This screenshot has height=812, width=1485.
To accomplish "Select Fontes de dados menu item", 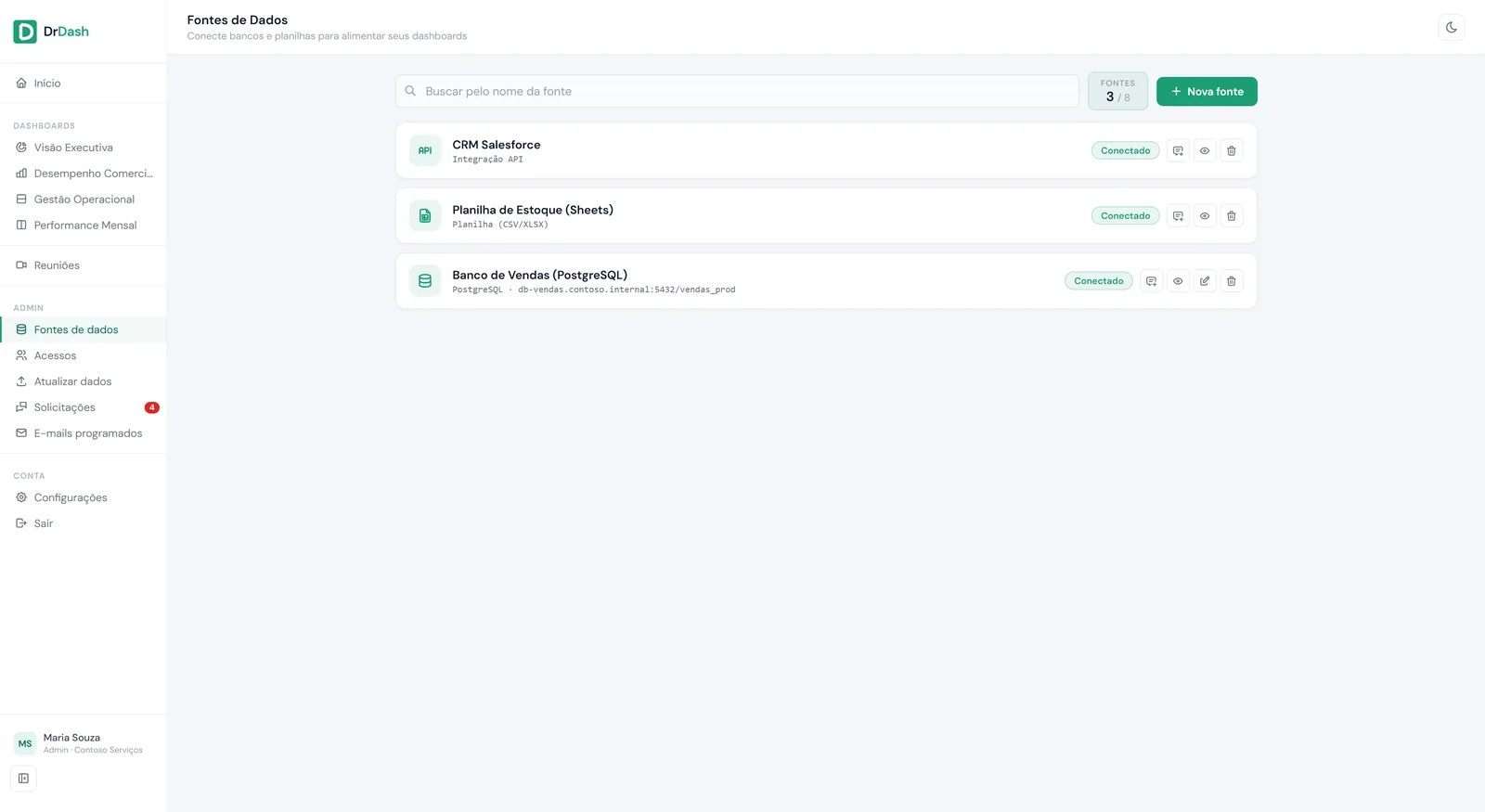I will click(x=84, y=329).
